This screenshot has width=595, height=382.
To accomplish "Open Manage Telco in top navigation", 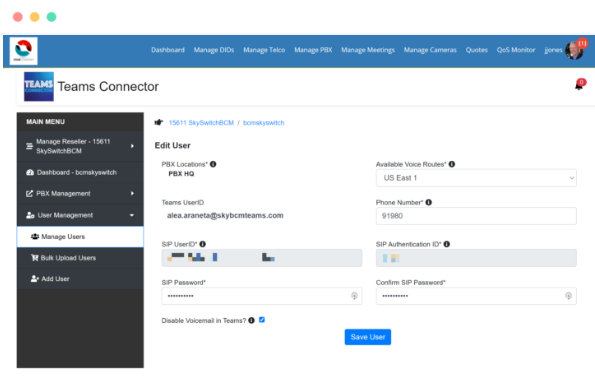I will pos(264,50).
